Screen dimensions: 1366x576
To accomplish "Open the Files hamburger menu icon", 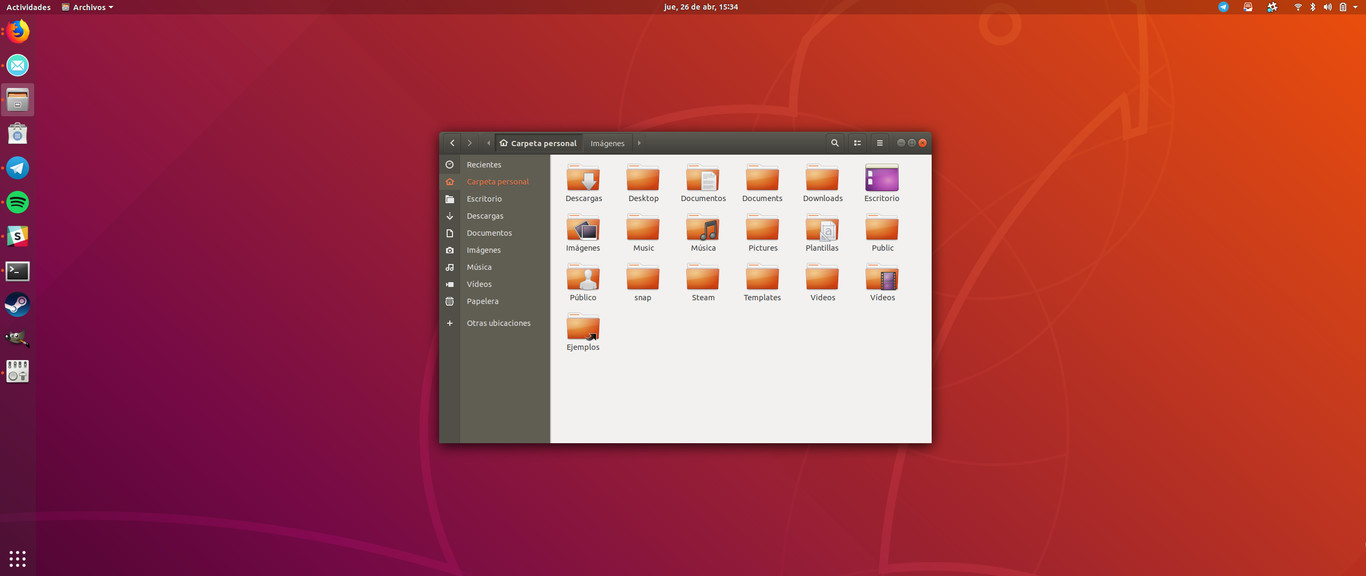I will (x=879, y=143).
